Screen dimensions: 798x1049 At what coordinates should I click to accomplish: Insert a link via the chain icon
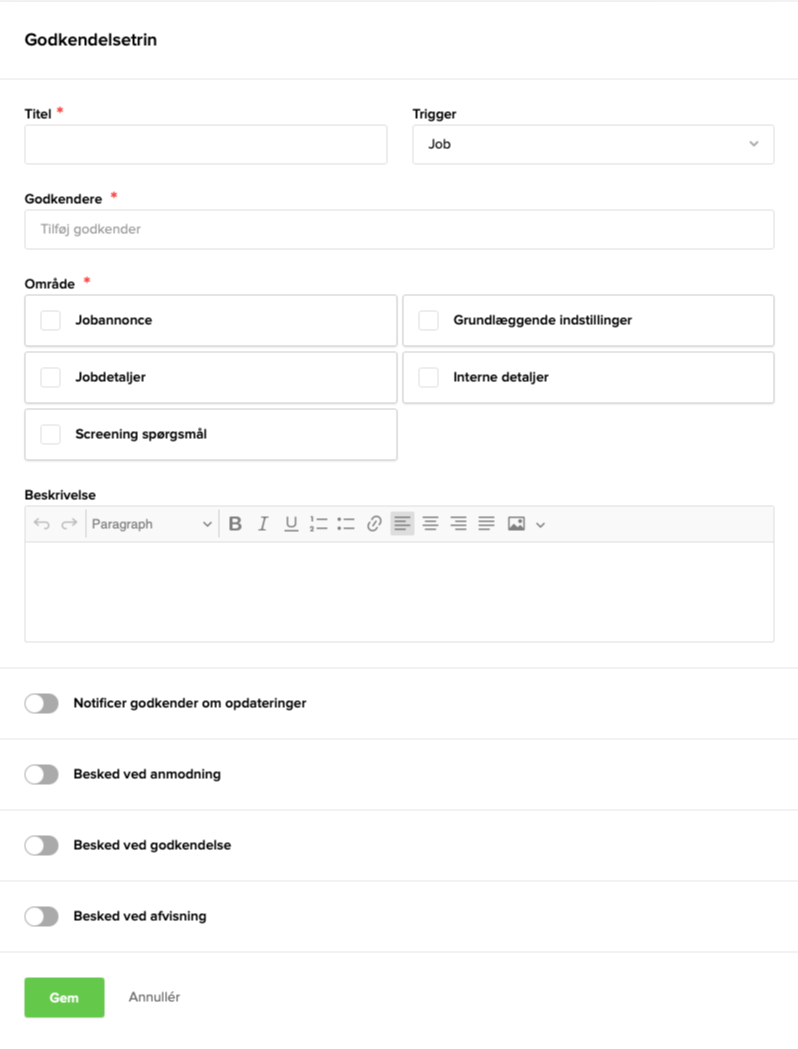tap(374, 524)
